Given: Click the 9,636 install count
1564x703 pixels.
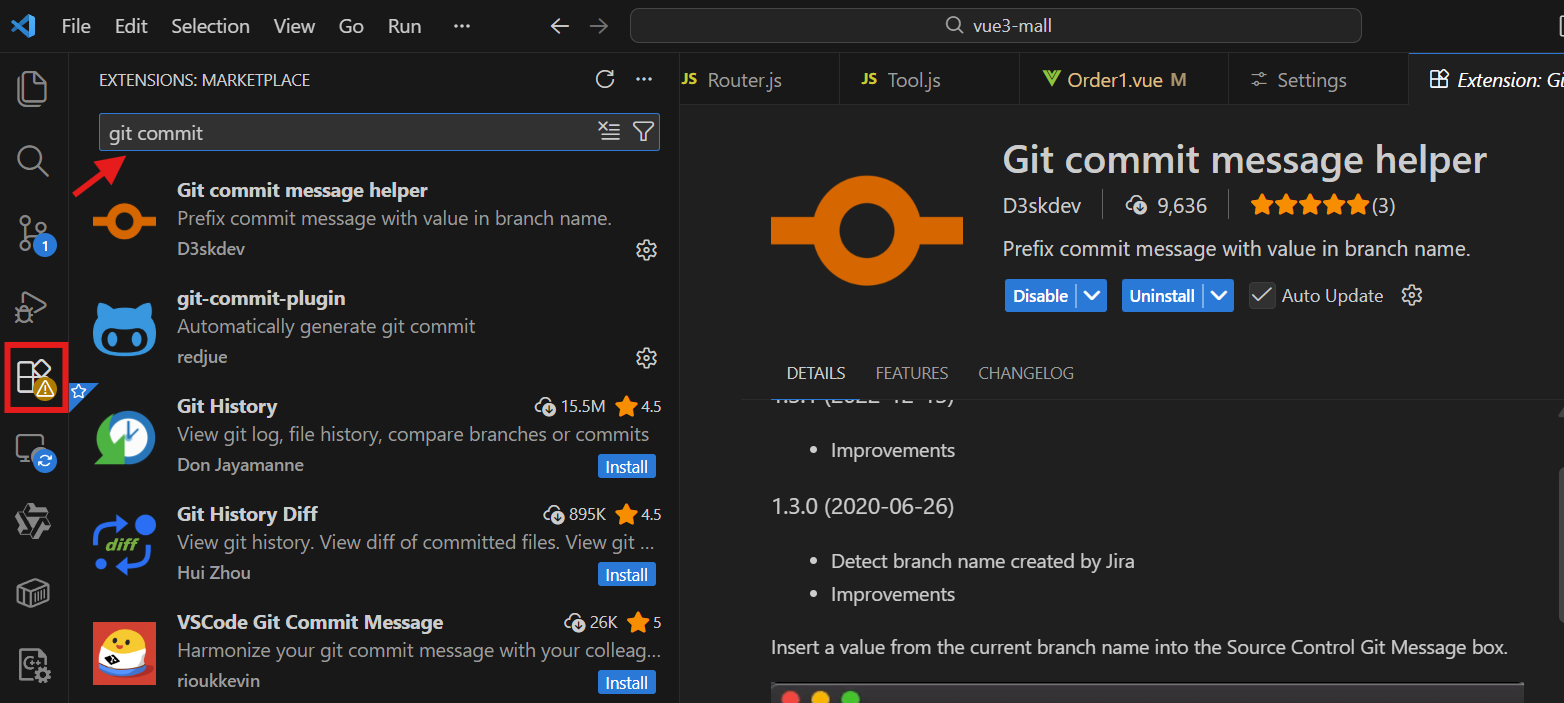Looking at the screenshot, I should tap(1166, 205).
